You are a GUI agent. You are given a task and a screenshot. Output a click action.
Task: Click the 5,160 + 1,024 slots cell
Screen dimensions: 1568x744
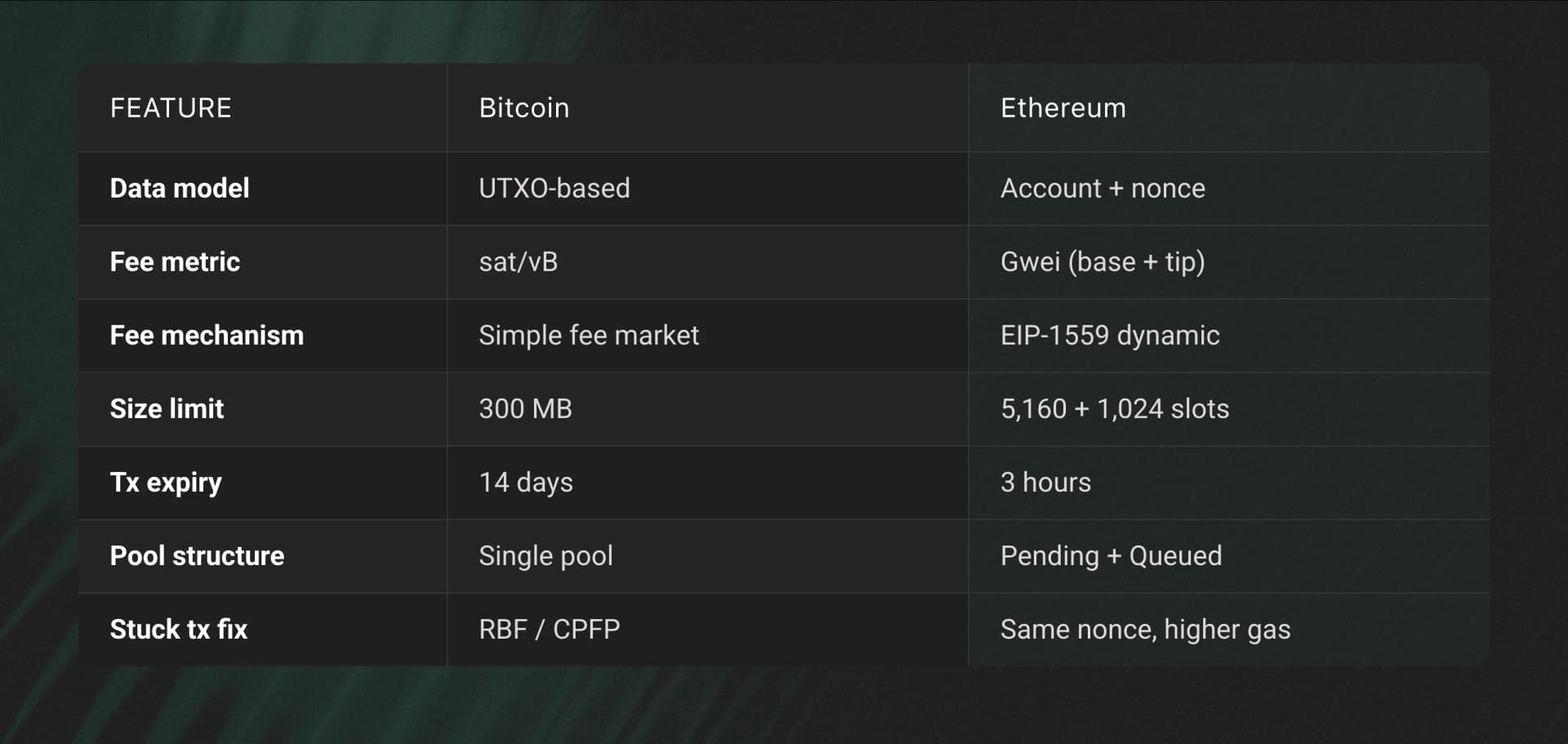(x=1114, y=409)
